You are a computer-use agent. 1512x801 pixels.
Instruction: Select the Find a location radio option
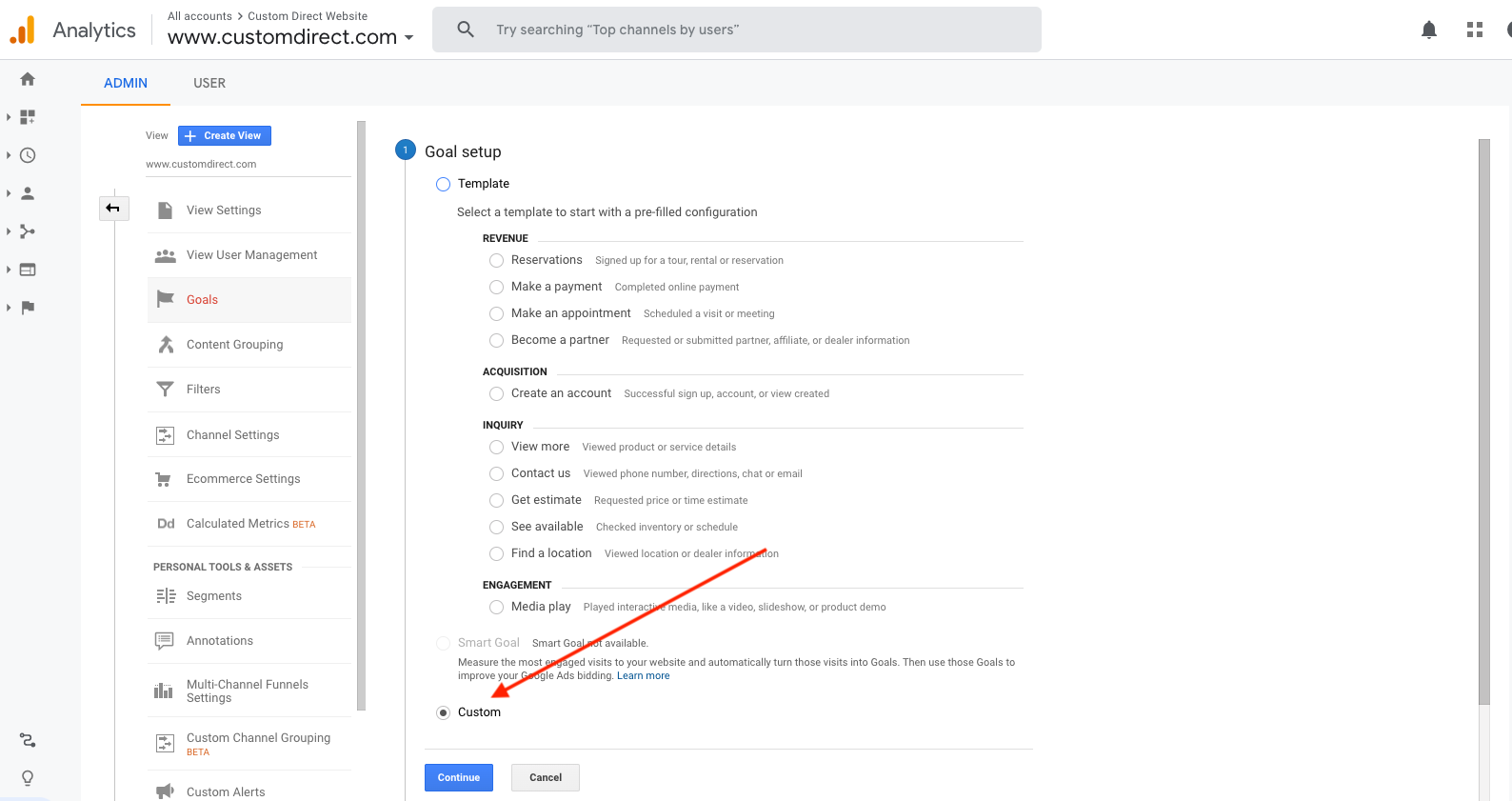click(496, 553)
